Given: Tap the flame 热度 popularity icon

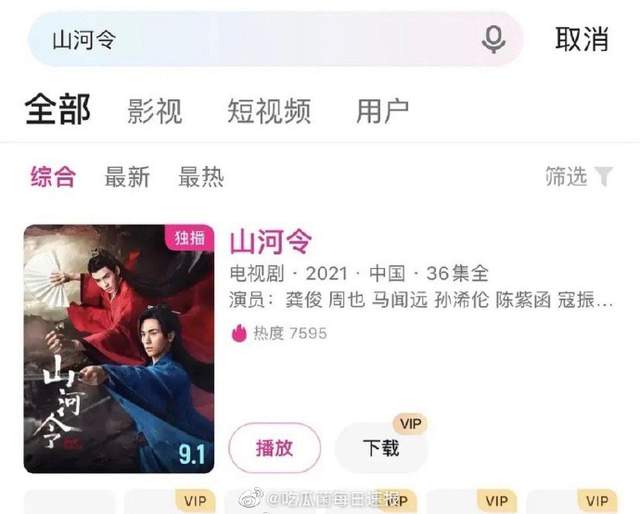Looking at the screenshot, I should pyautogui.click(x=239, y=333).
